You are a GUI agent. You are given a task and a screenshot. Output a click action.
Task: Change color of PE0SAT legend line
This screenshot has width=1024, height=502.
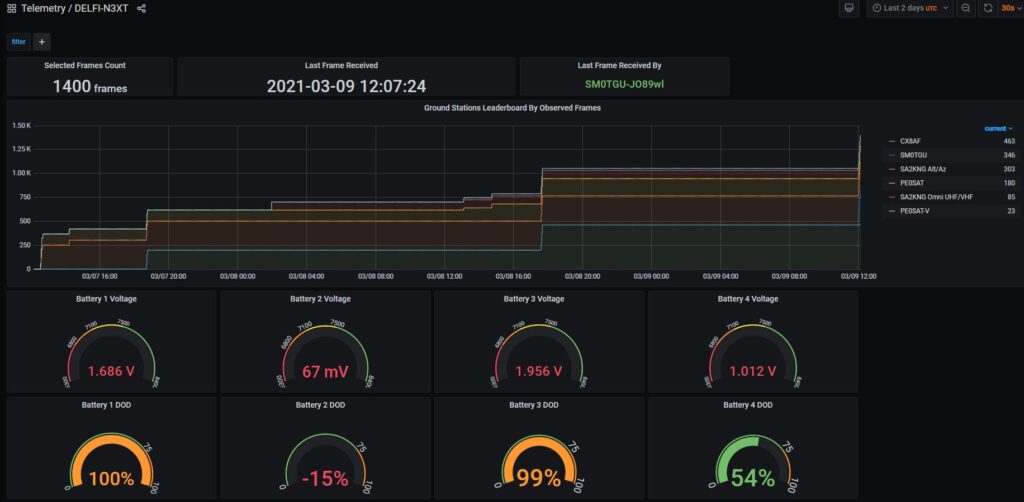(892, 183)
